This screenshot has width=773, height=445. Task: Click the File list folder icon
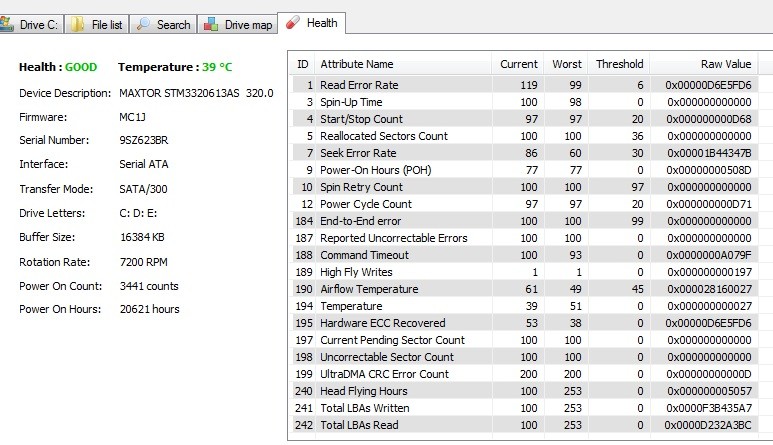coord(77,24)
